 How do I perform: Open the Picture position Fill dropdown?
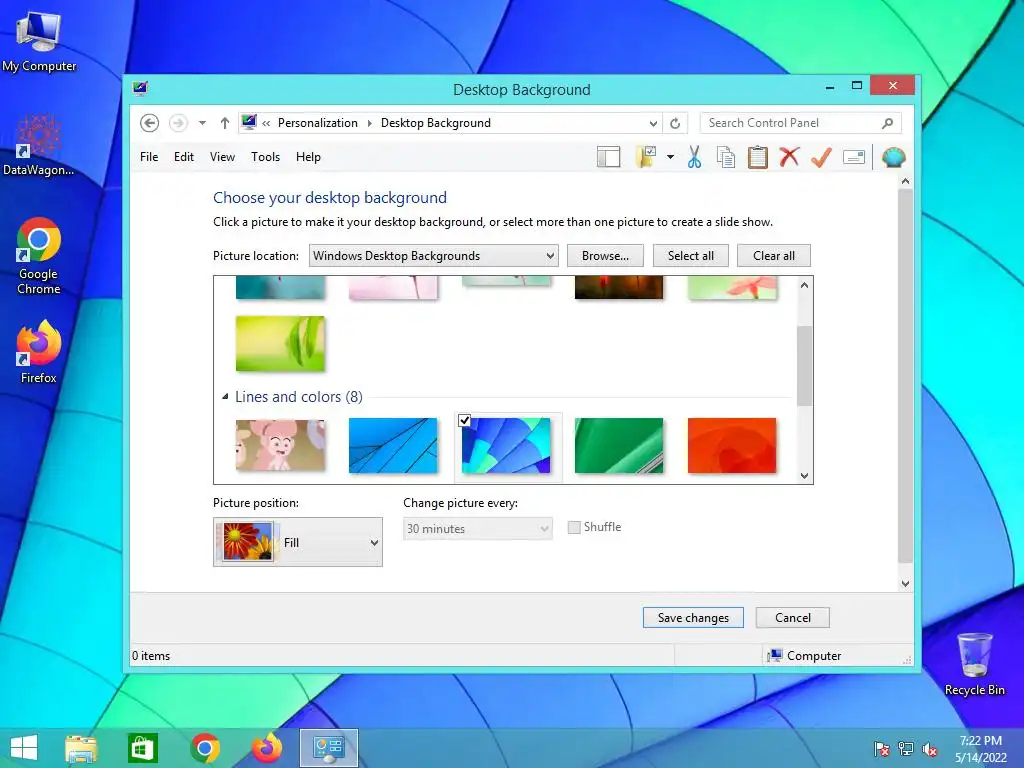coord(298,542)
